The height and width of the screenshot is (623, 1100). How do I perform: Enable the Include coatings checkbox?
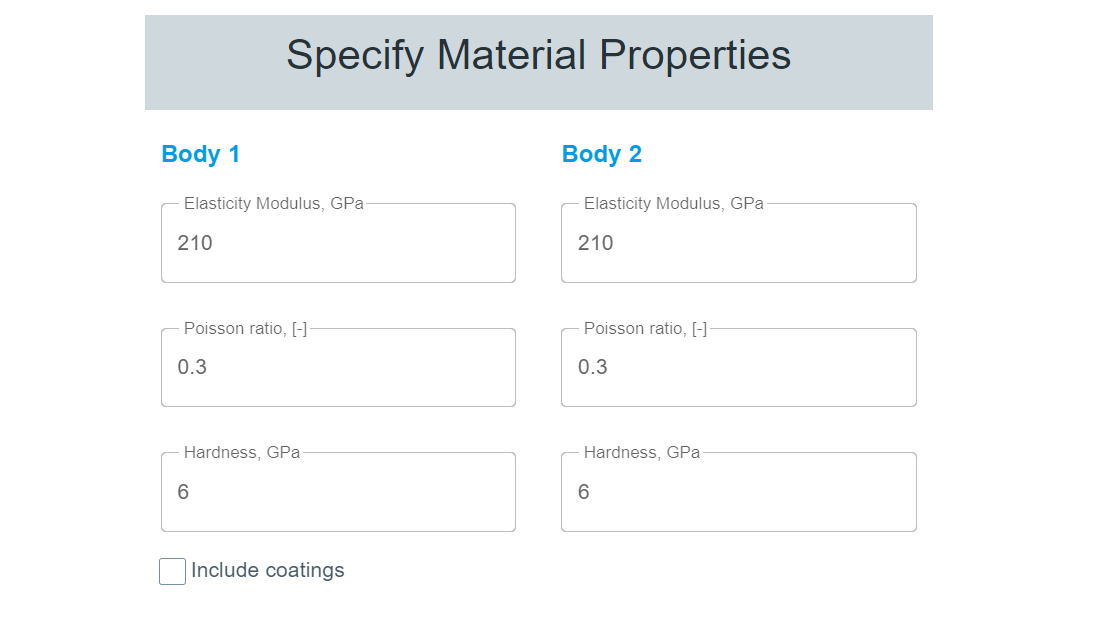click(172, 571)
